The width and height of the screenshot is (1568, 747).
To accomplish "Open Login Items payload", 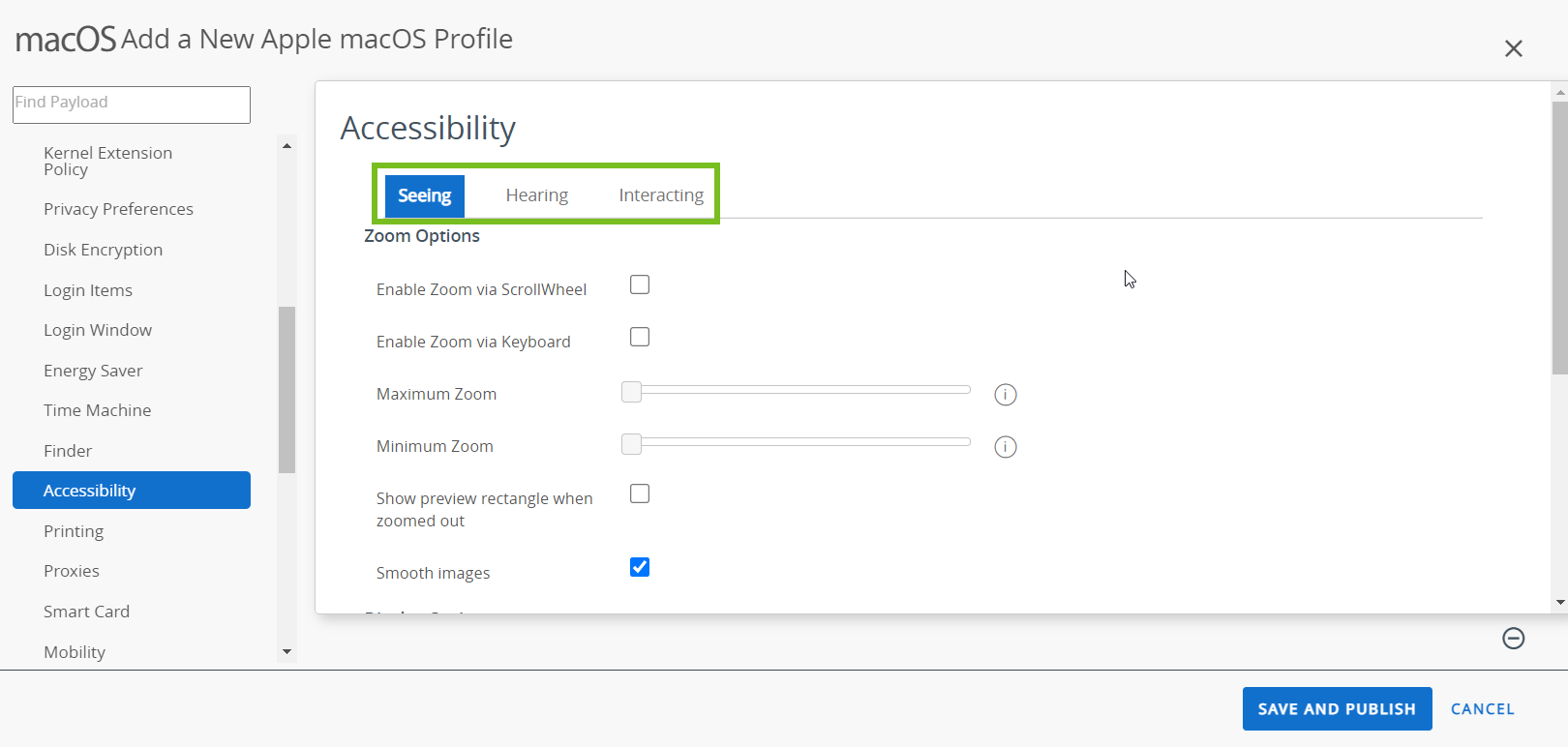I will [x=88, y=290].
